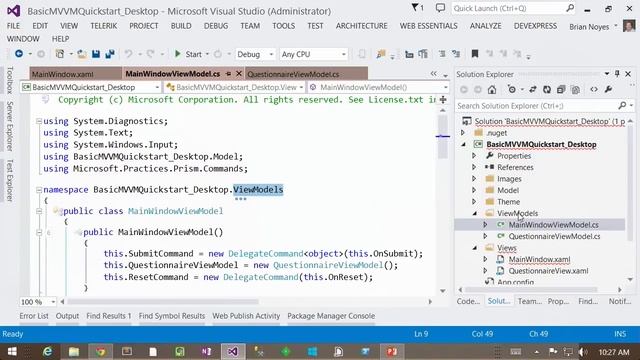Click the Sync with Active Document icon
Screen dimensions: 640x360
click(533, 89)
